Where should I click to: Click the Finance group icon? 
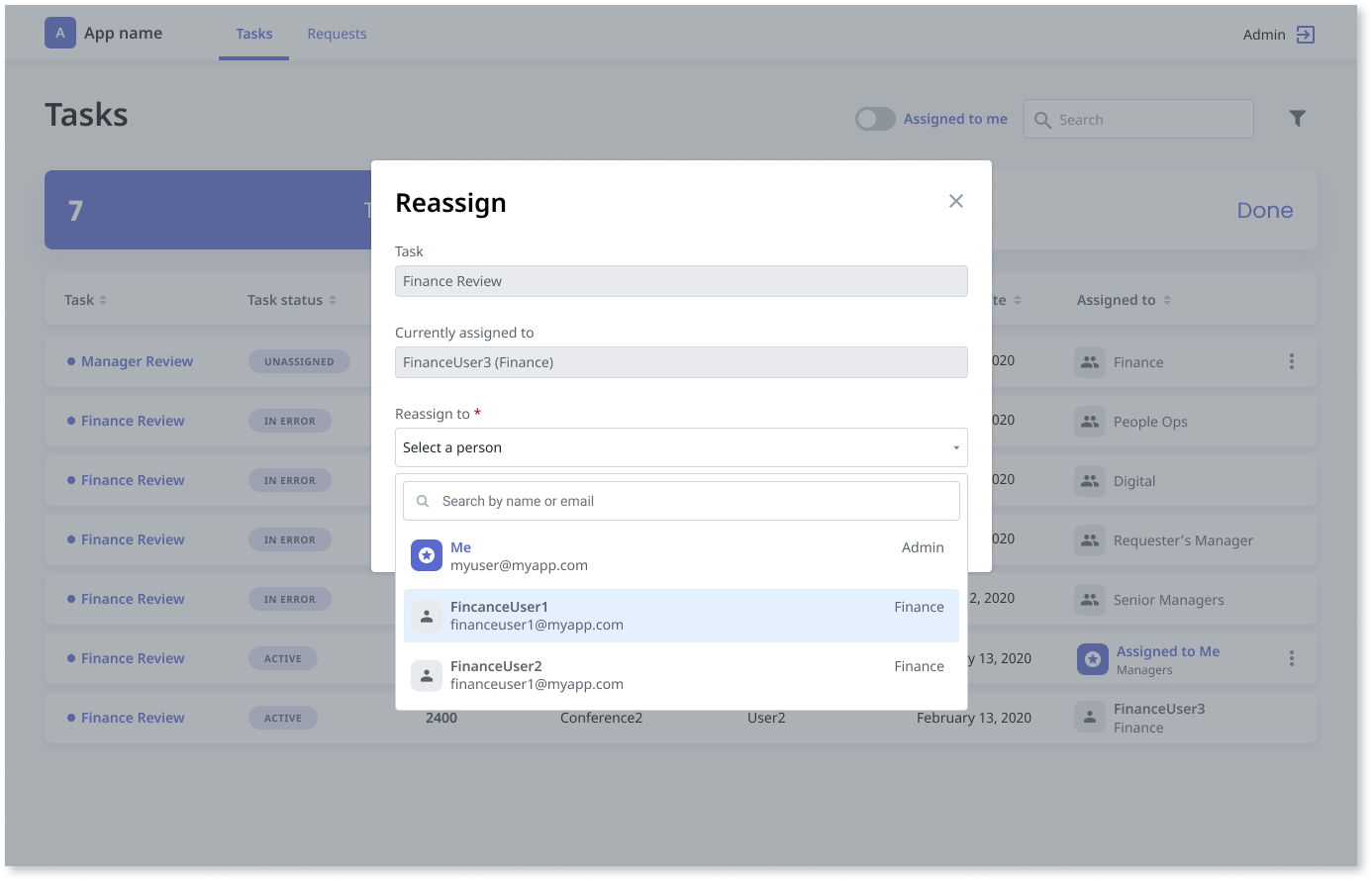point(1090,361)
